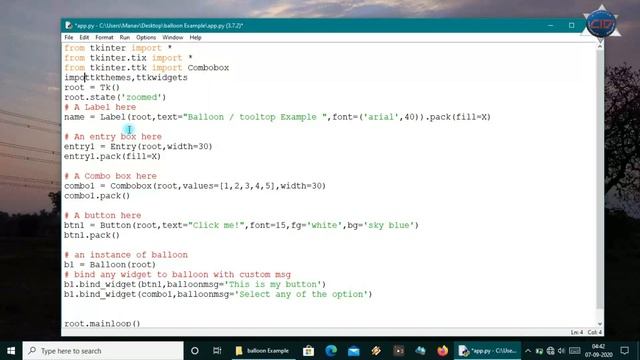Click the line 'b1 = Balloon(root)'
Image resolution: width=640 pixels, height=360 pixels.
[x=110, y=264]
